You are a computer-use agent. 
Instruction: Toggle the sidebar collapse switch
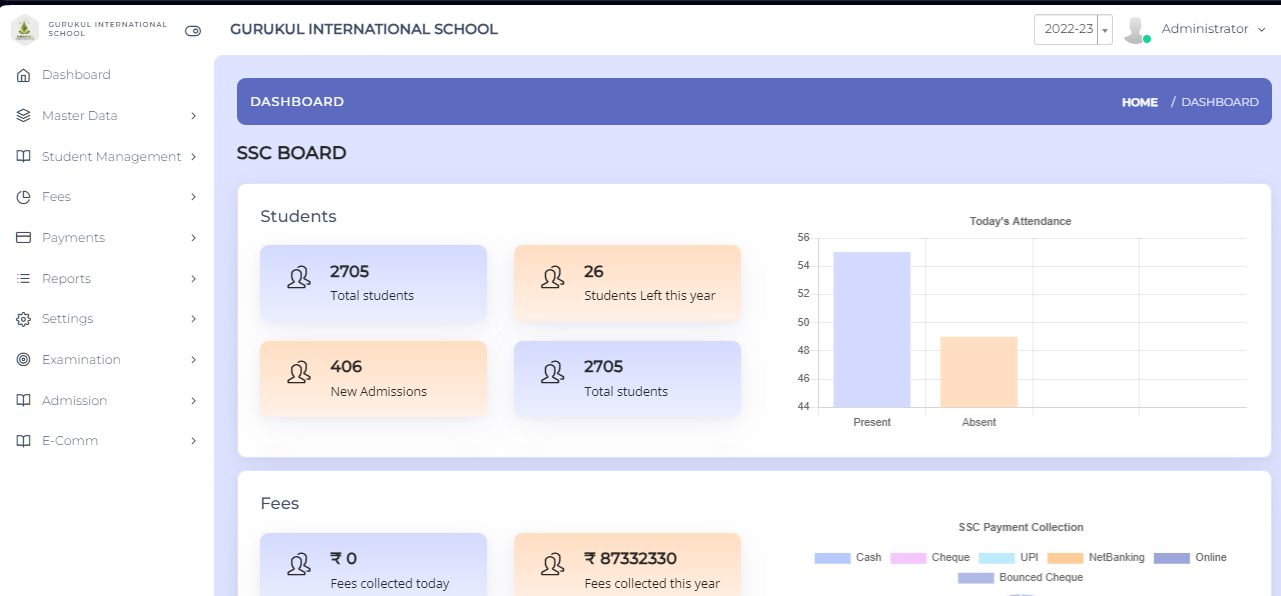point(193,31)
